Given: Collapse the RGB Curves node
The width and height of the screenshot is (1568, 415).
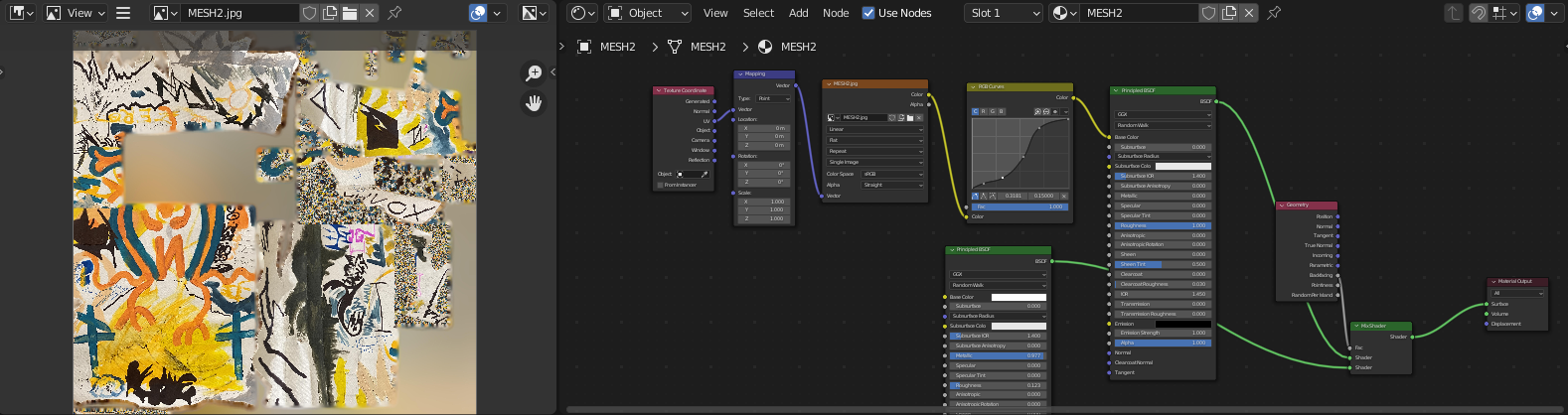Looking at the screenshot, I should pos(974,86).
